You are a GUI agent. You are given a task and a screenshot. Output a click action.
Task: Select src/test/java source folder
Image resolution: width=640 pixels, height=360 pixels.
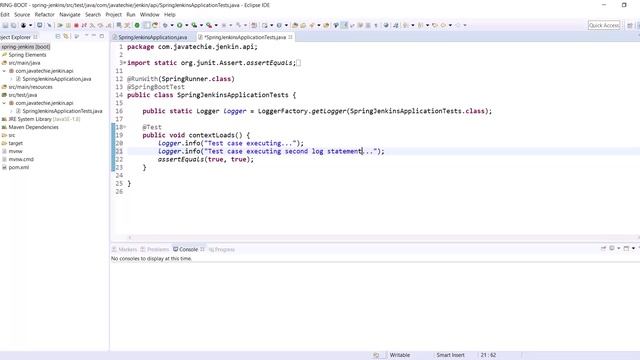[x=22, y=95]
